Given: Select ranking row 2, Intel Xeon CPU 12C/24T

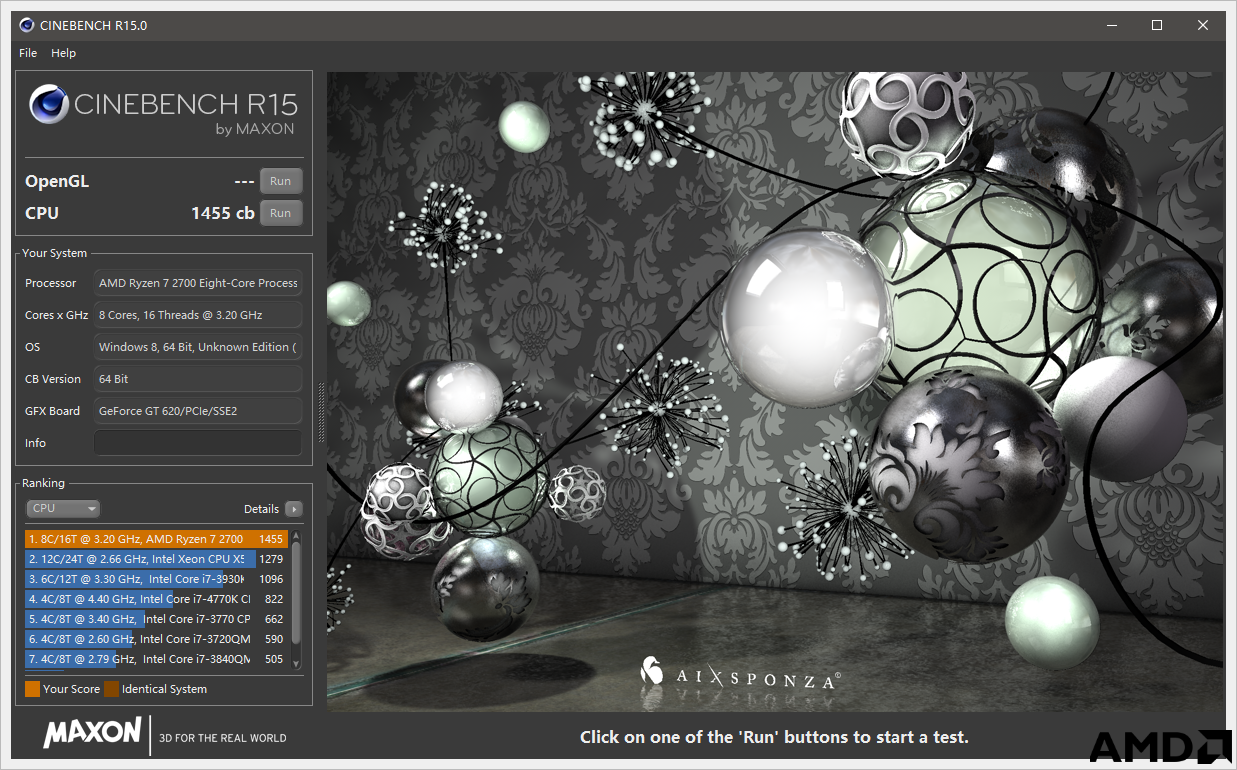Looking at the screenshot, I should click(x=156, y=559).
